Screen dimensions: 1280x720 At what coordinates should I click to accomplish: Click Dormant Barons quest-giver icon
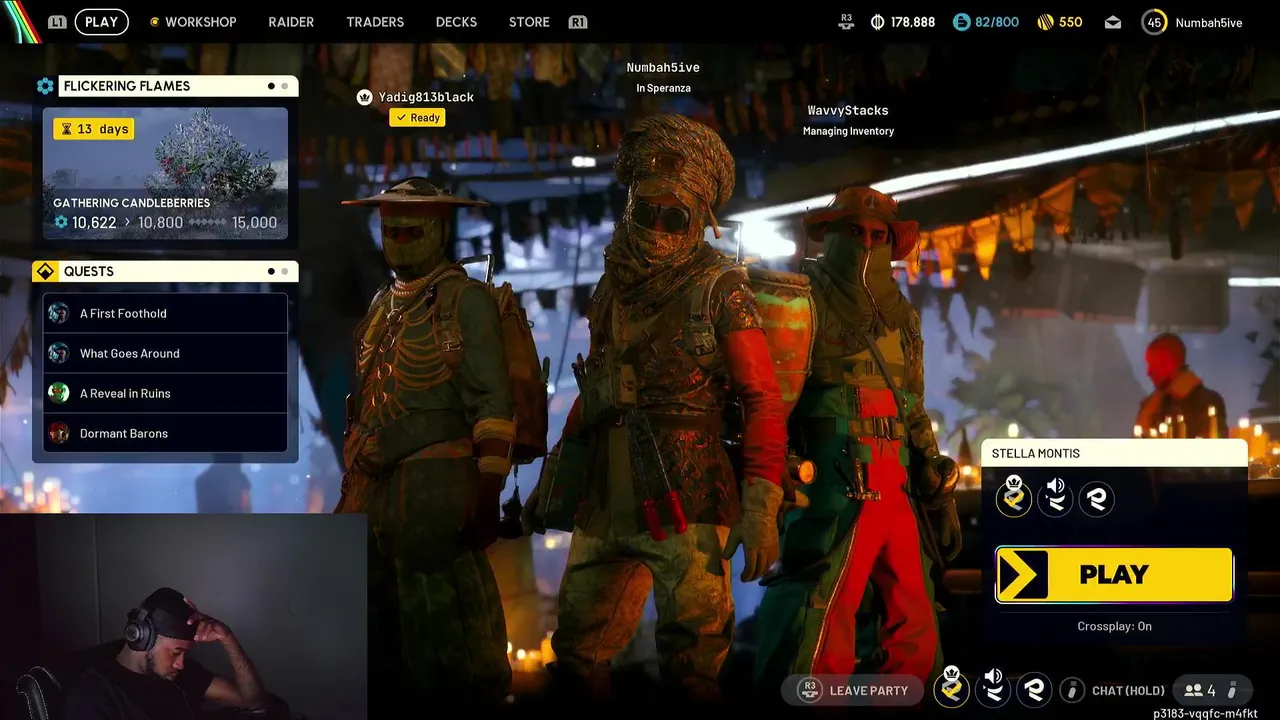(x=59, y=433)
